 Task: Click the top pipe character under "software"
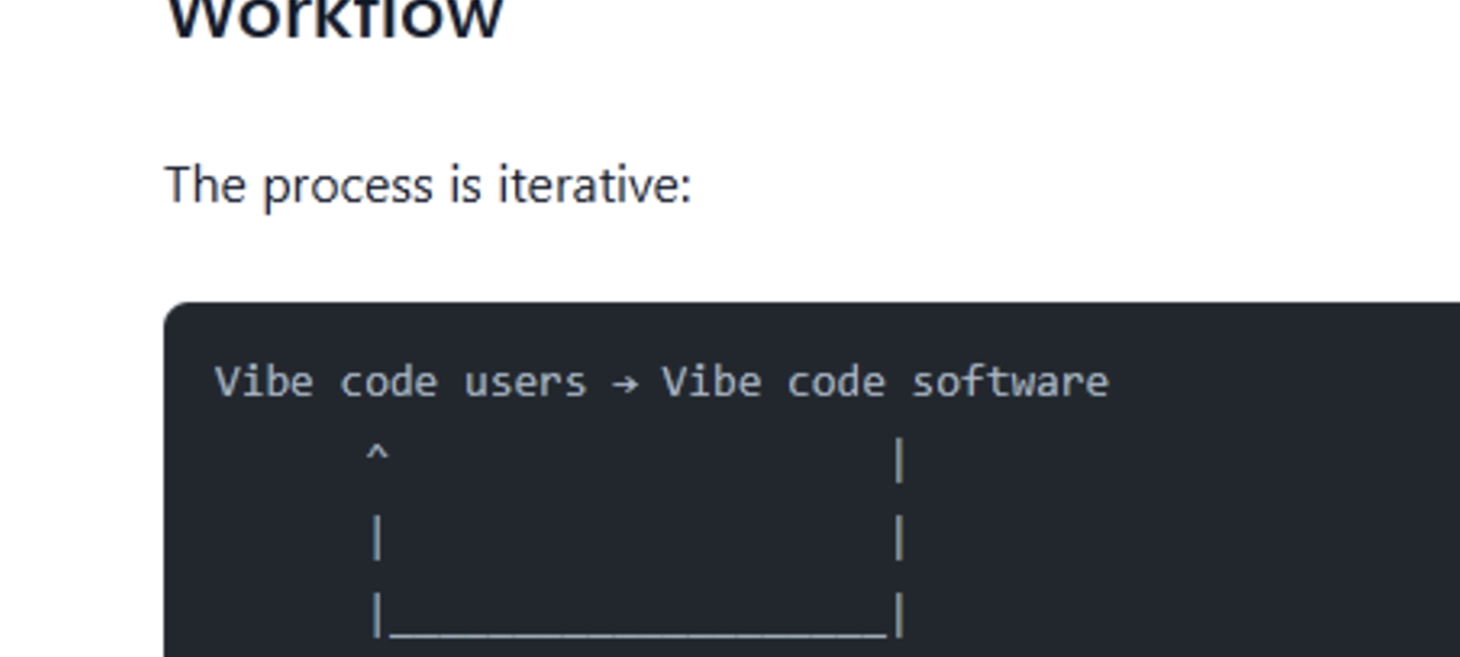899,460
